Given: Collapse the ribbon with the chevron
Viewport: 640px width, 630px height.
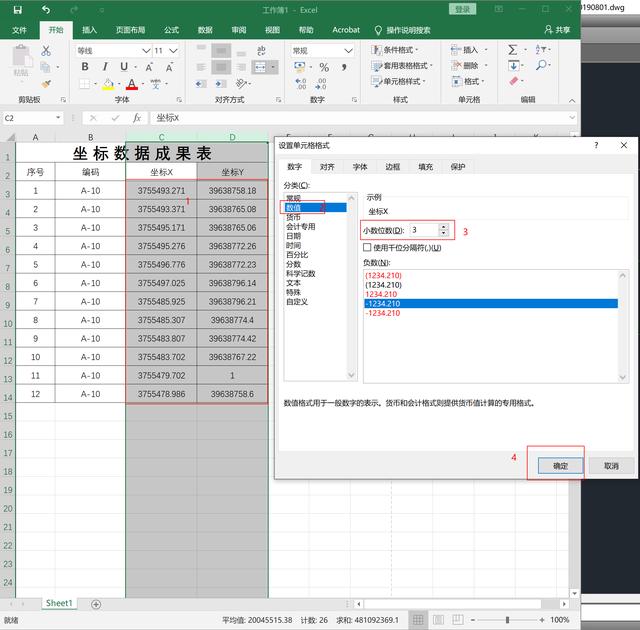Looking at the screenshot, I should tap(572, 100).
